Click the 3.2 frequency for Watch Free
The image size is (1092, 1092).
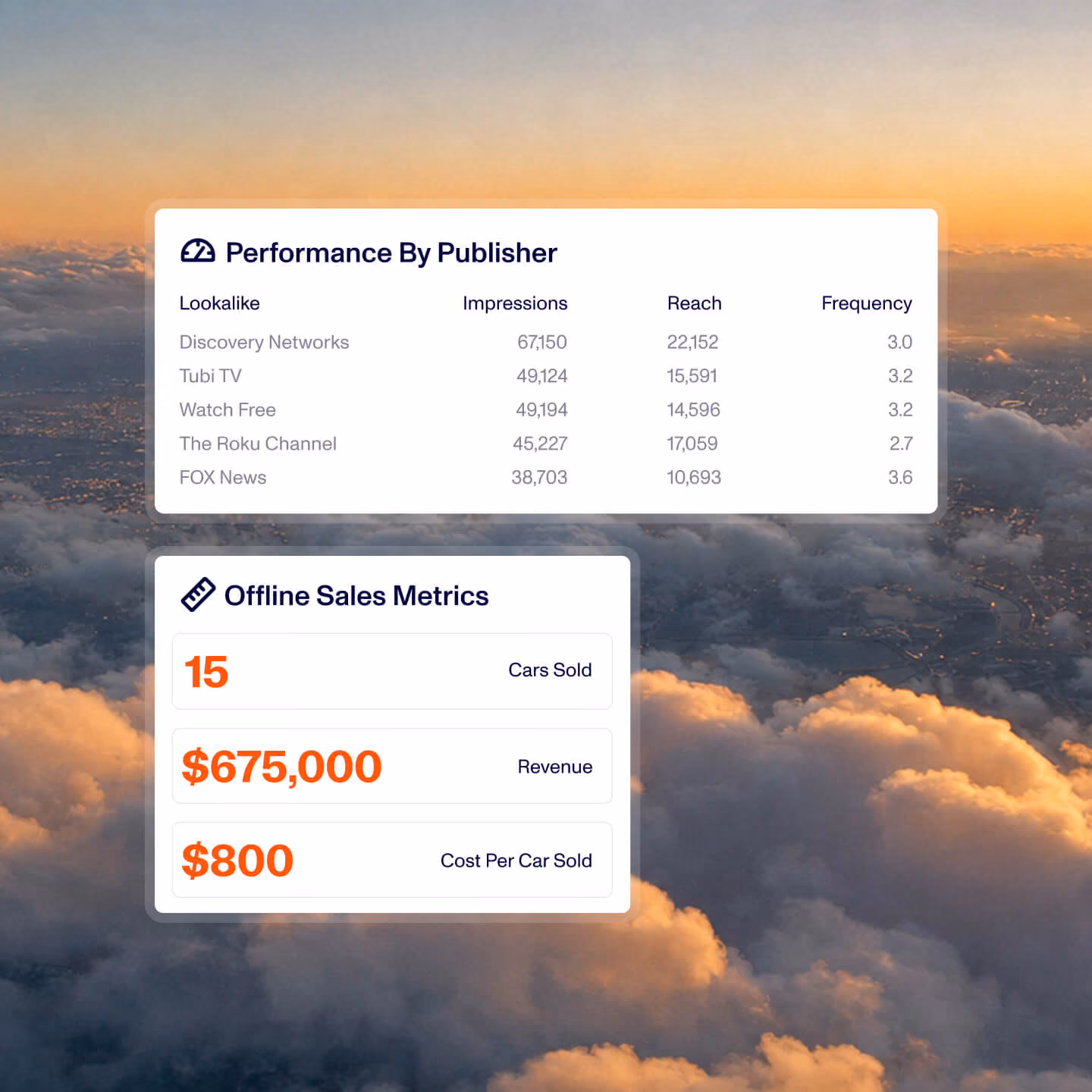click(900, 410)
